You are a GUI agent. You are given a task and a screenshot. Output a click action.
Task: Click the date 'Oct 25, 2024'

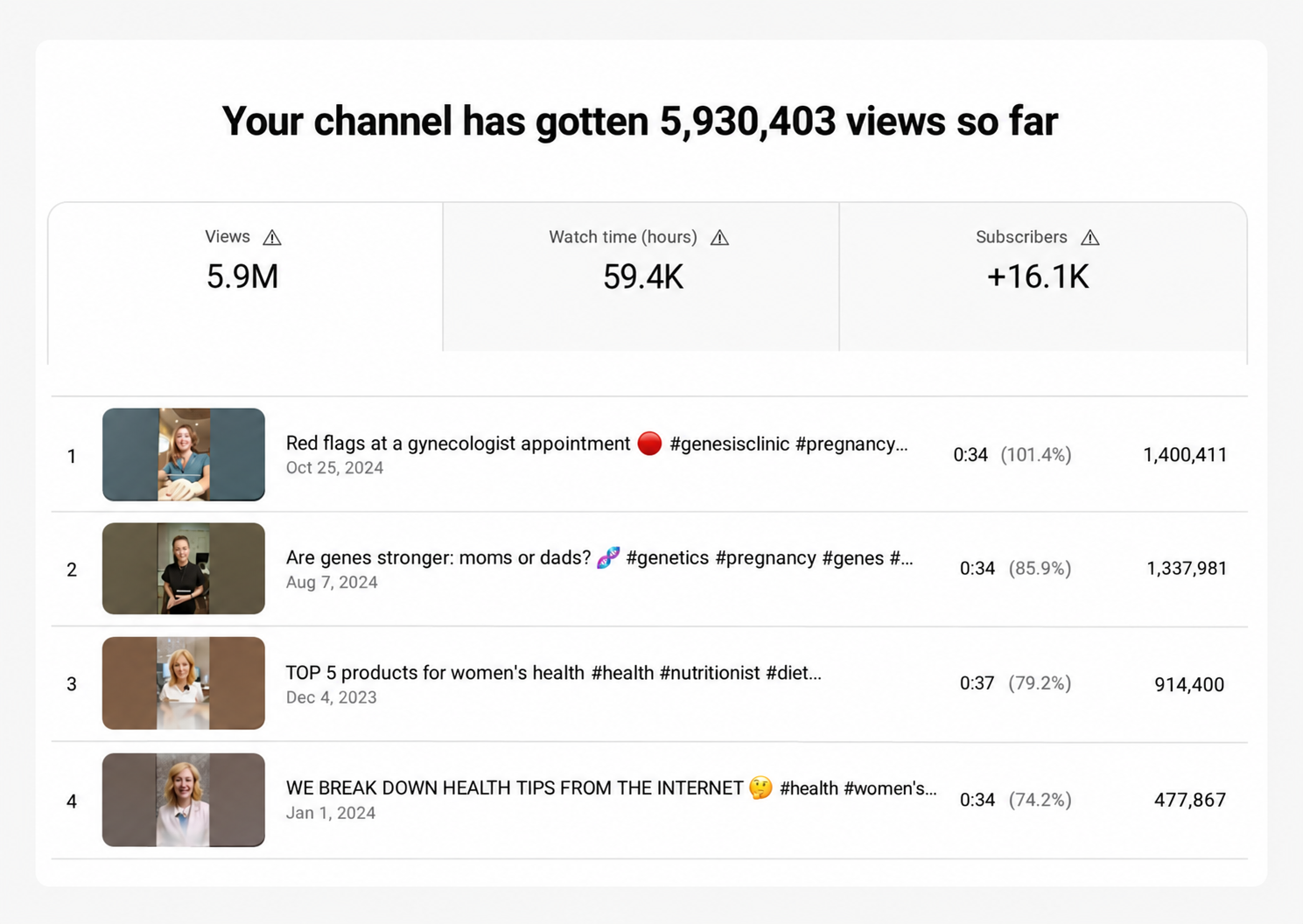coord(334,468)
